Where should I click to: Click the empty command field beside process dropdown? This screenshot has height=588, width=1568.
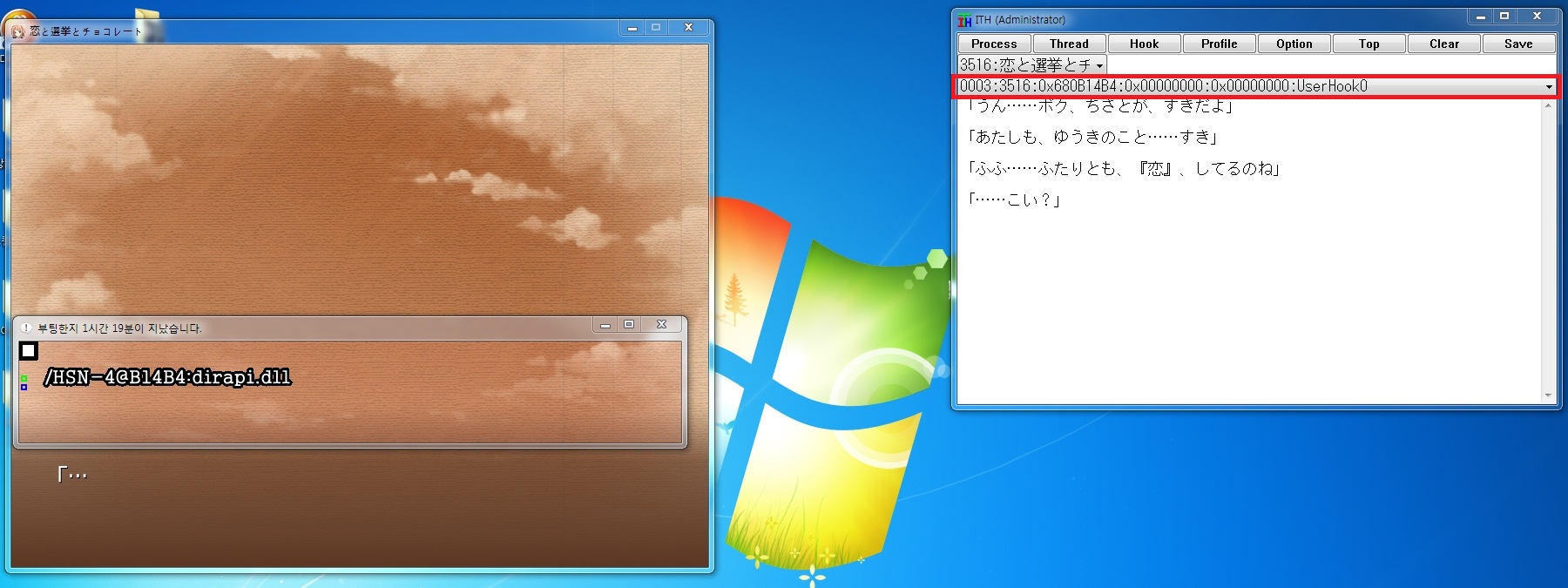[x=1330, y=65]
